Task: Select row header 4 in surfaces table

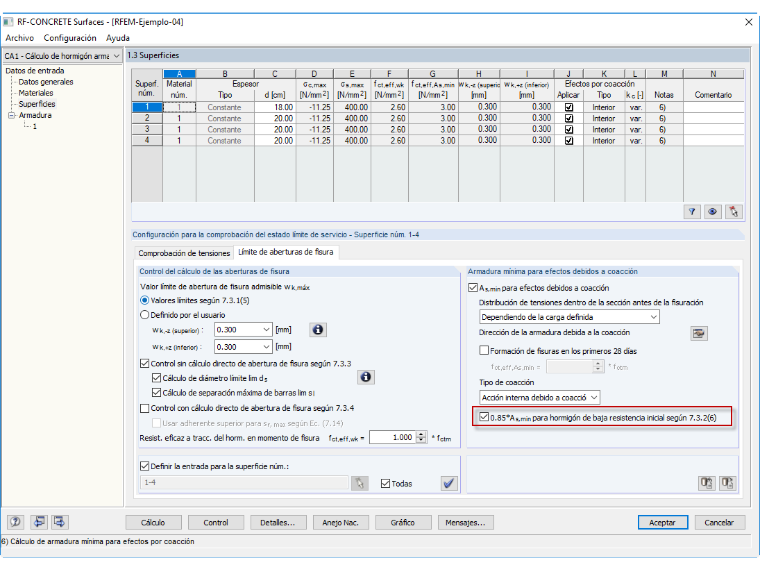Action: click(147, 141)
